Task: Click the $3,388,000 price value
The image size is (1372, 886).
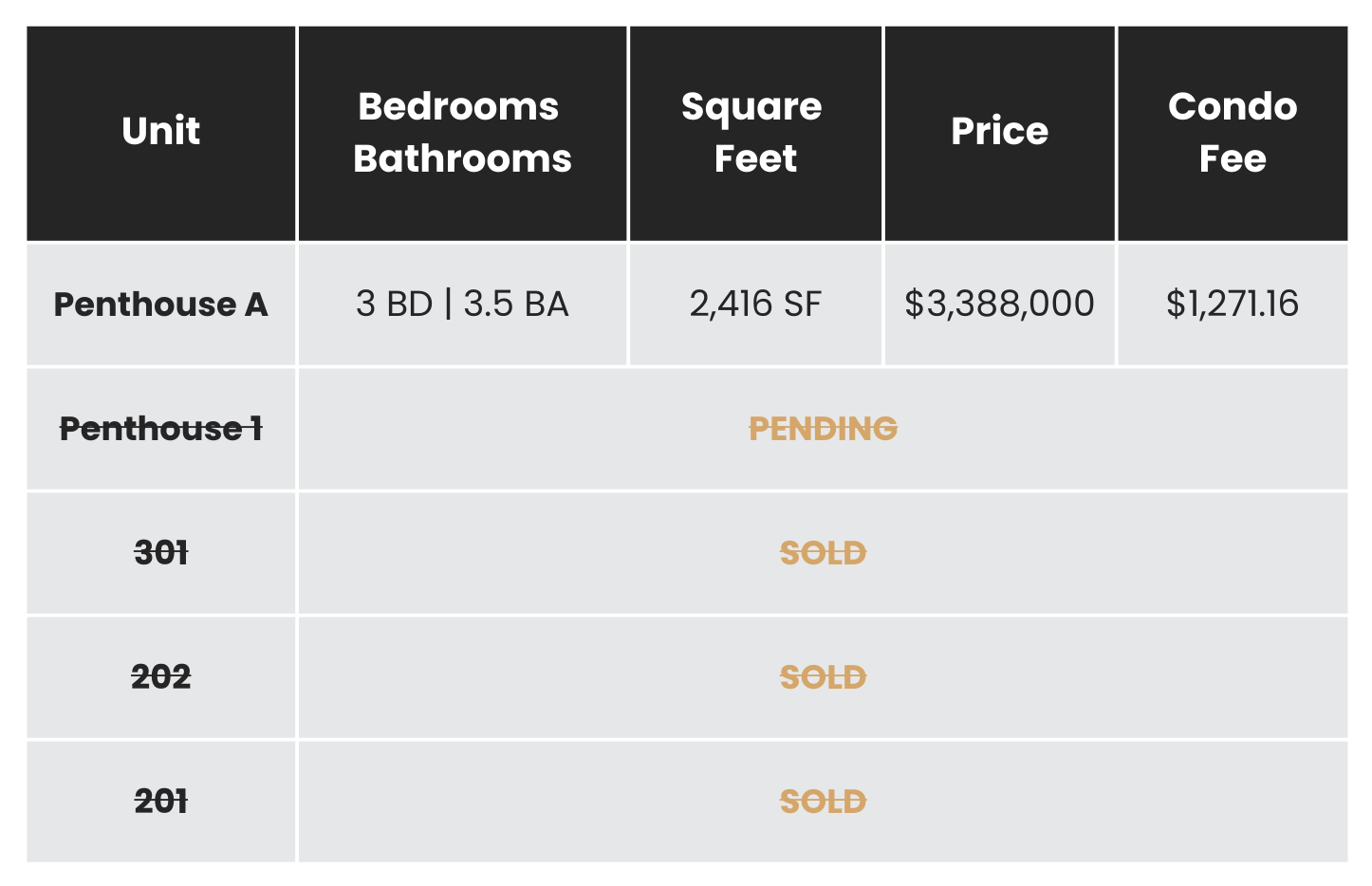Action: [999, 305]
